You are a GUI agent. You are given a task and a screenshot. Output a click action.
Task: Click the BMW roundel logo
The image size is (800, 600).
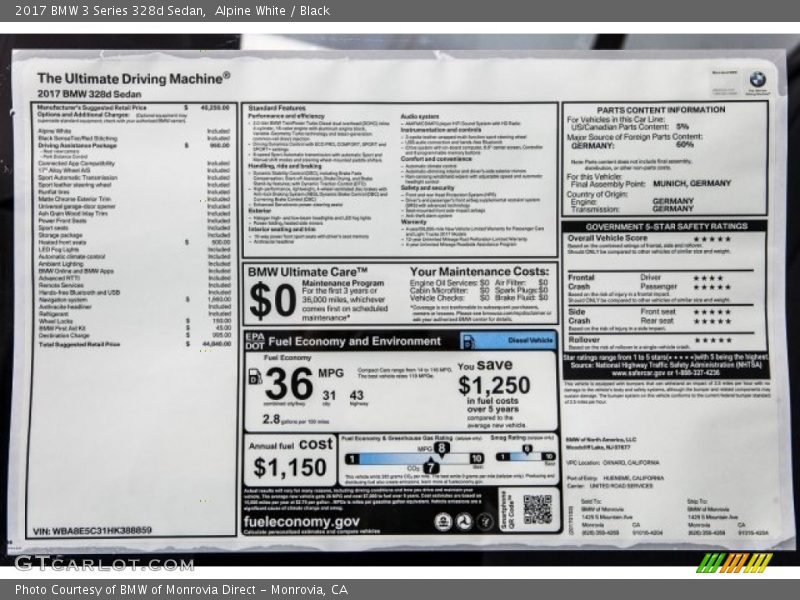tap(757, 79)
